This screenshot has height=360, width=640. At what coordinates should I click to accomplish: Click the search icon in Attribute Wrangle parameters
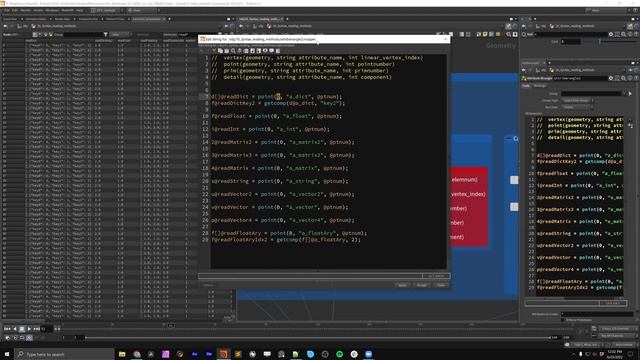coord(623,78)
